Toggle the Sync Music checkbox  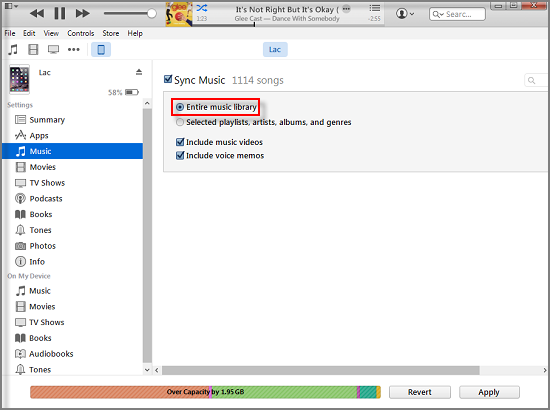[168, 79]
